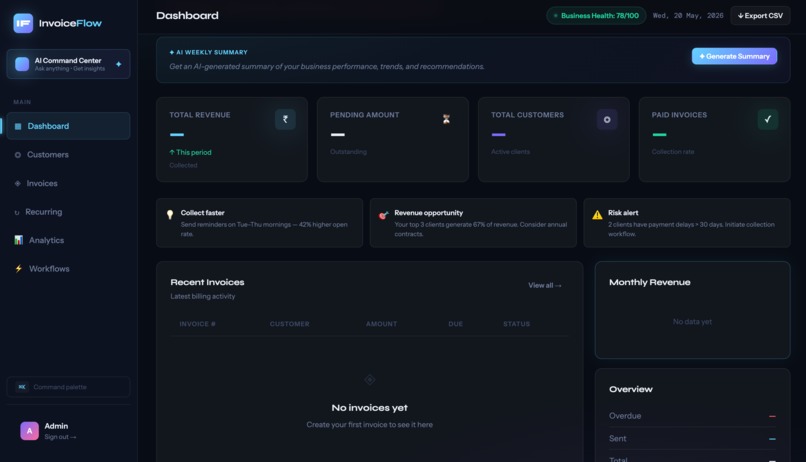Open Workflows from the sidebar
This screenshot has height=462, width=806.
coord(68,269)
